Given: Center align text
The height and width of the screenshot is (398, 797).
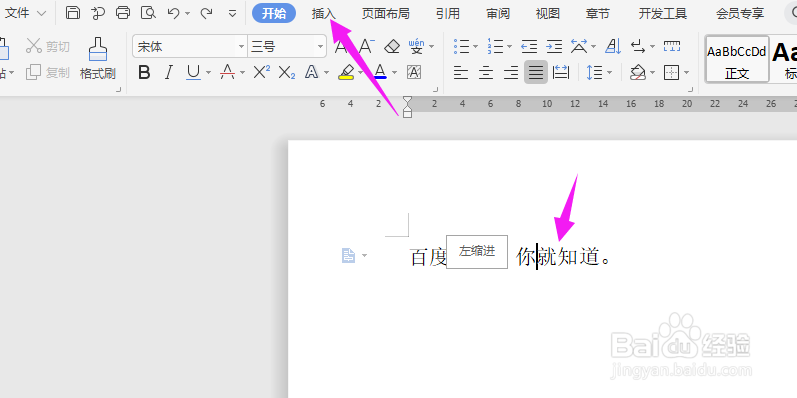Looking at the screenshot, I should [486, 73].
